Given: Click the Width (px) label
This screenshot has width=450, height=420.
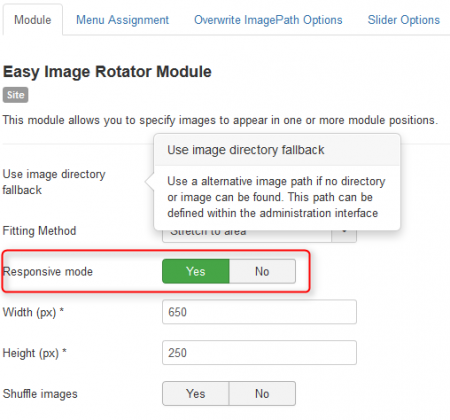Looking at the screenshot, I should 33,312.
